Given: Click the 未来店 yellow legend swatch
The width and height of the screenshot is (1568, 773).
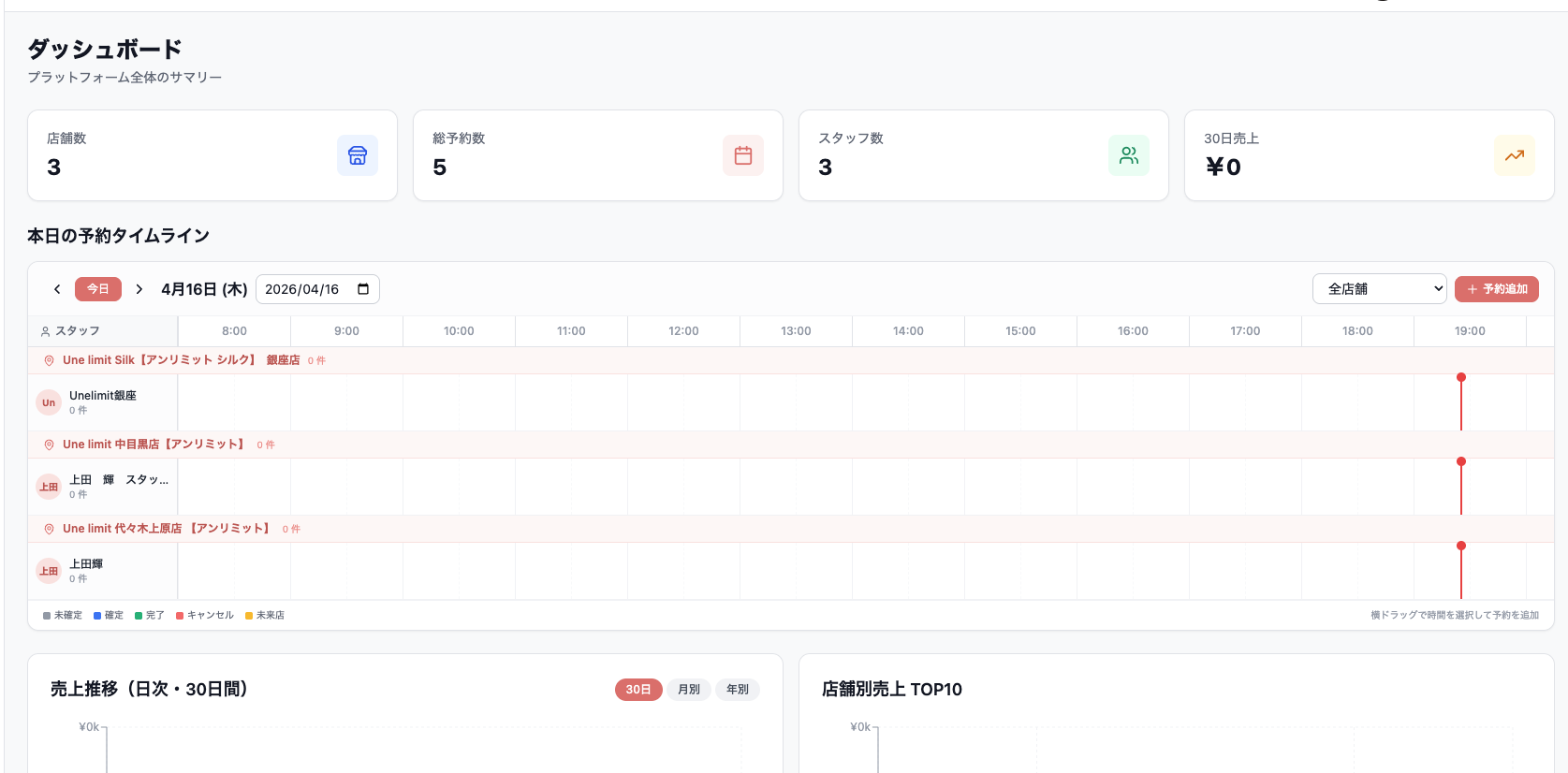Looking at the screenshot, I should pos(249,616).
